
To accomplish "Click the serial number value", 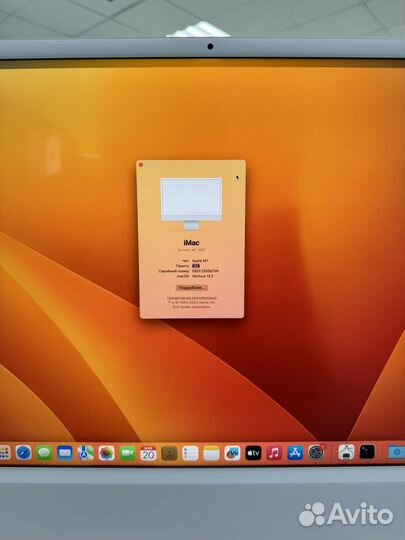I will coord(205,271).
